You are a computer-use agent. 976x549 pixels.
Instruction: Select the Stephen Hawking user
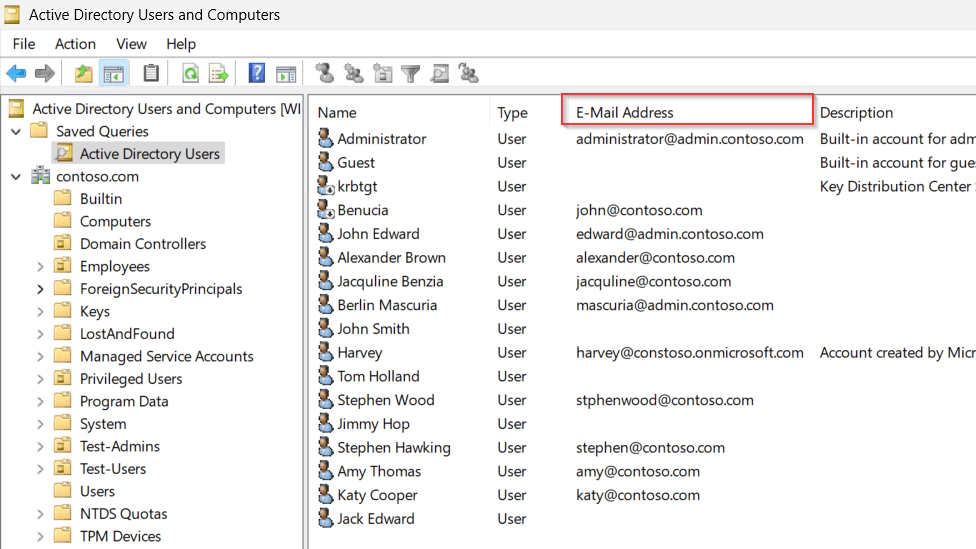pyautogui.click(x=394, y=448)
